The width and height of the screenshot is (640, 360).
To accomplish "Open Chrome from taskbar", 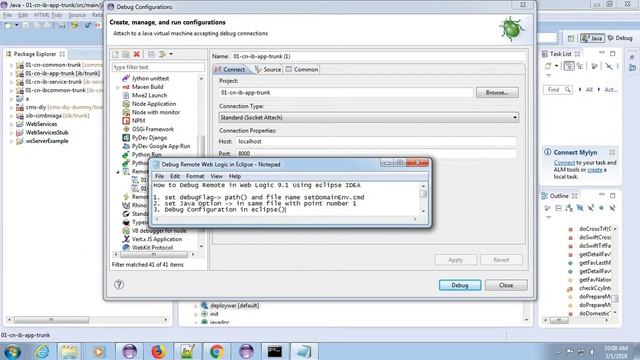I will [x=217, y=351].
